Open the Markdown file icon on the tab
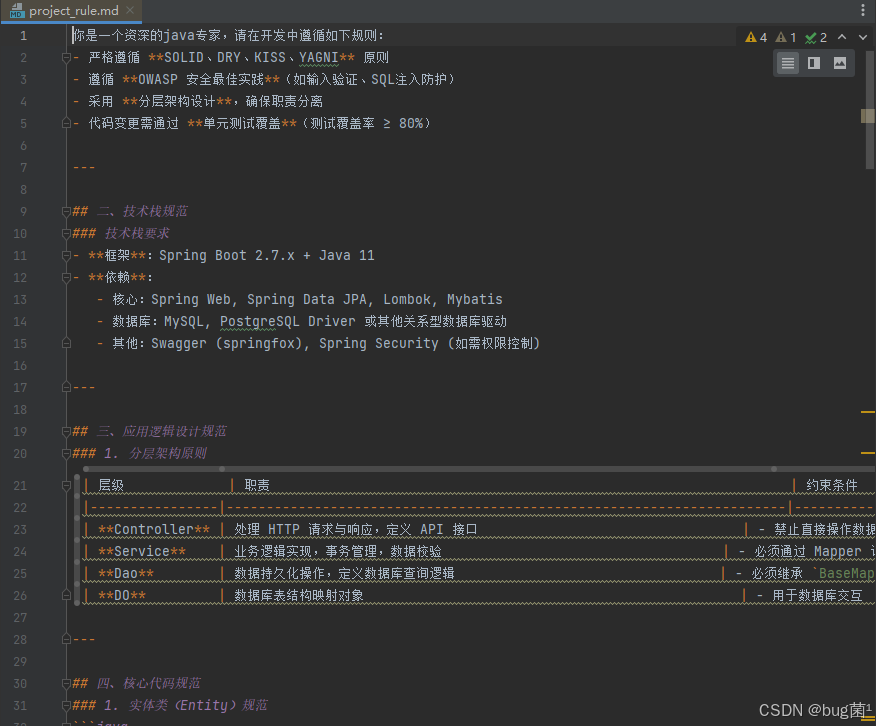This screenshot has height=726, width=876. [17, 11]
